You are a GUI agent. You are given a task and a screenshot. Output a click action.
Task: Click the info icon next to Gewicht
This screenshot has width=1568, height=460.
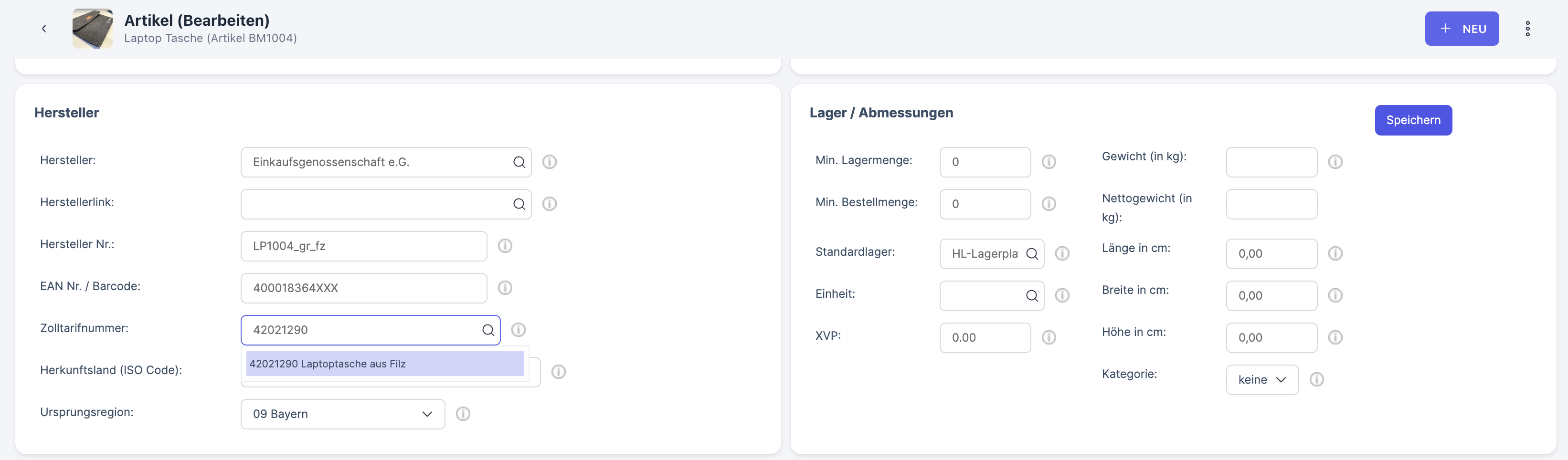tap(1335, 162)
